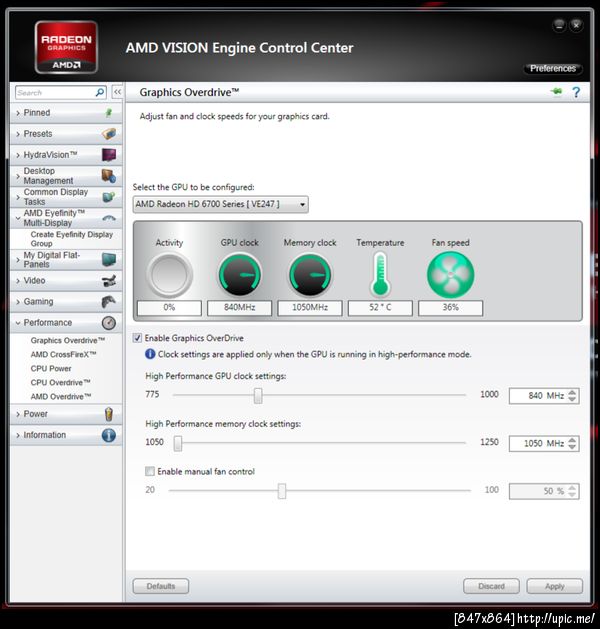Viewport: 600px width, 629px height.
Task: Open Create Eyefinity Display Group
Action: click(72, 239)
